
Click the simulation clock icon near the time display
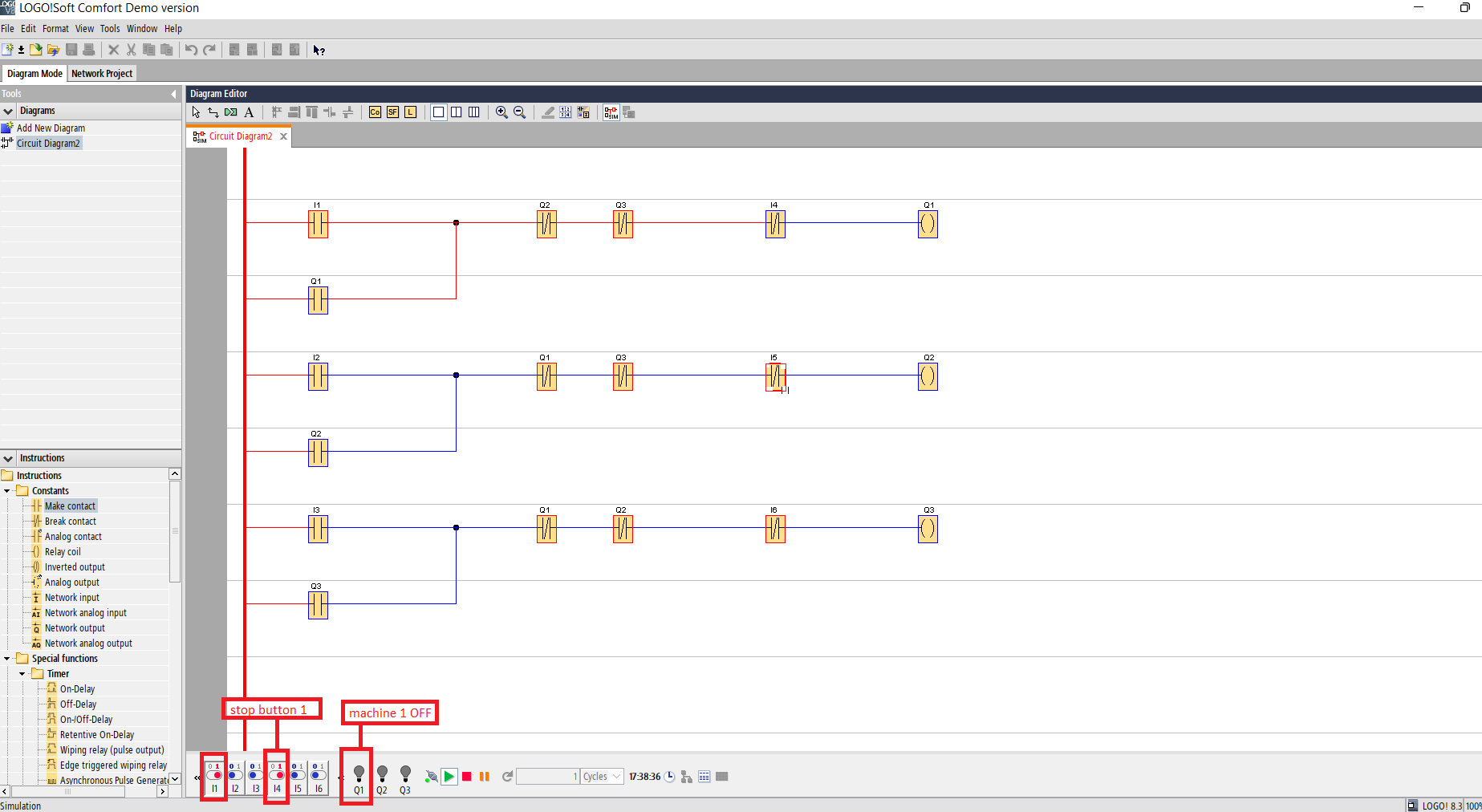click(x=670, y=776)
